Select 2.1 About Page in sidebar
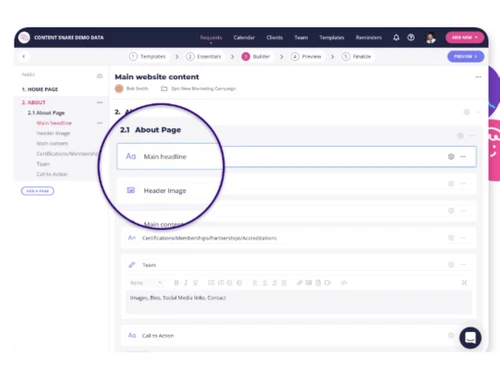This screenshot has width=500, height=375. [46, 113]
